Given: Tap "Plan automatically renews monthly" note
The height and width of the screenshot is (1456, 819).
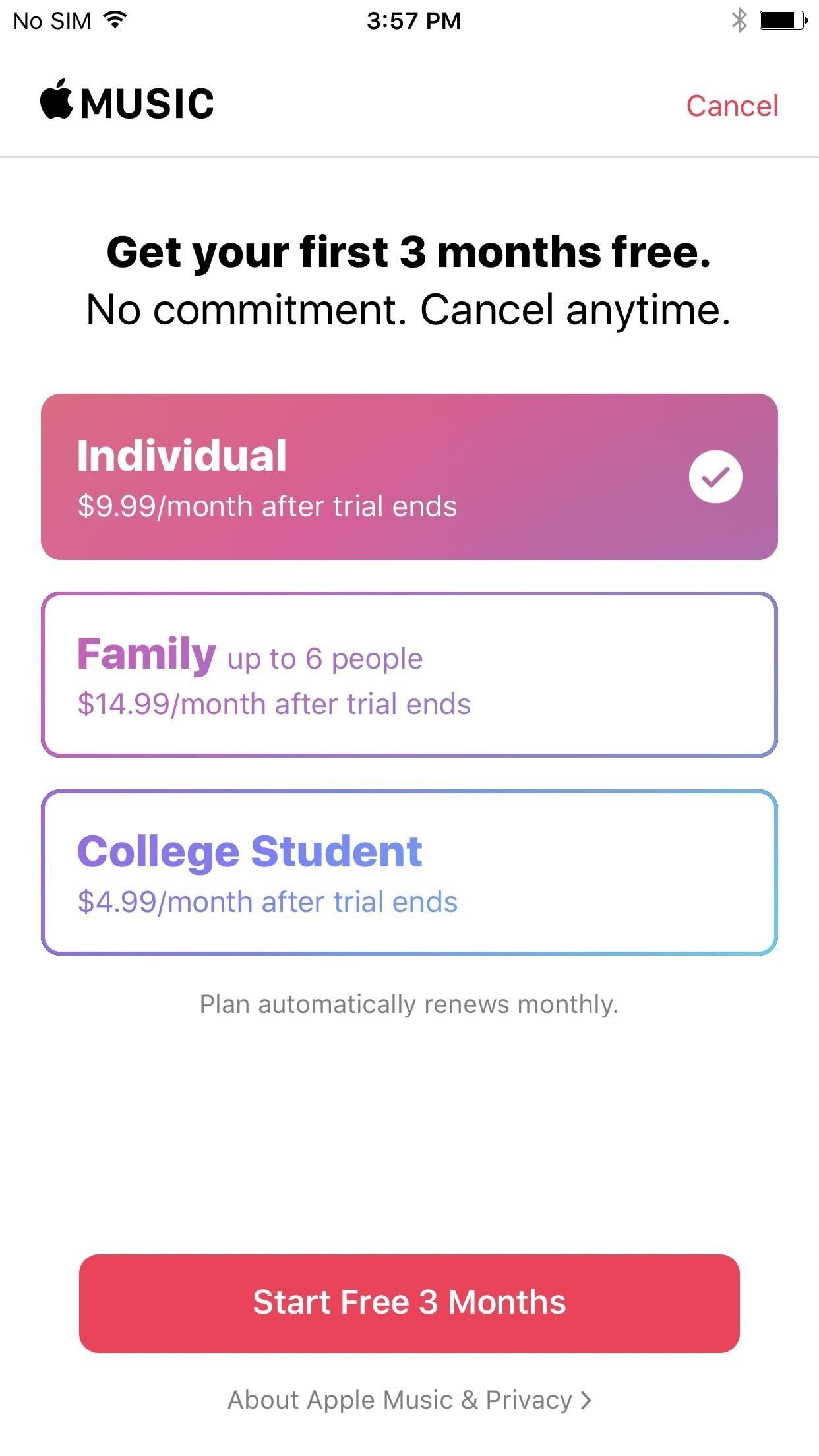Looking at the screenshot, I should pos(409,1004).
